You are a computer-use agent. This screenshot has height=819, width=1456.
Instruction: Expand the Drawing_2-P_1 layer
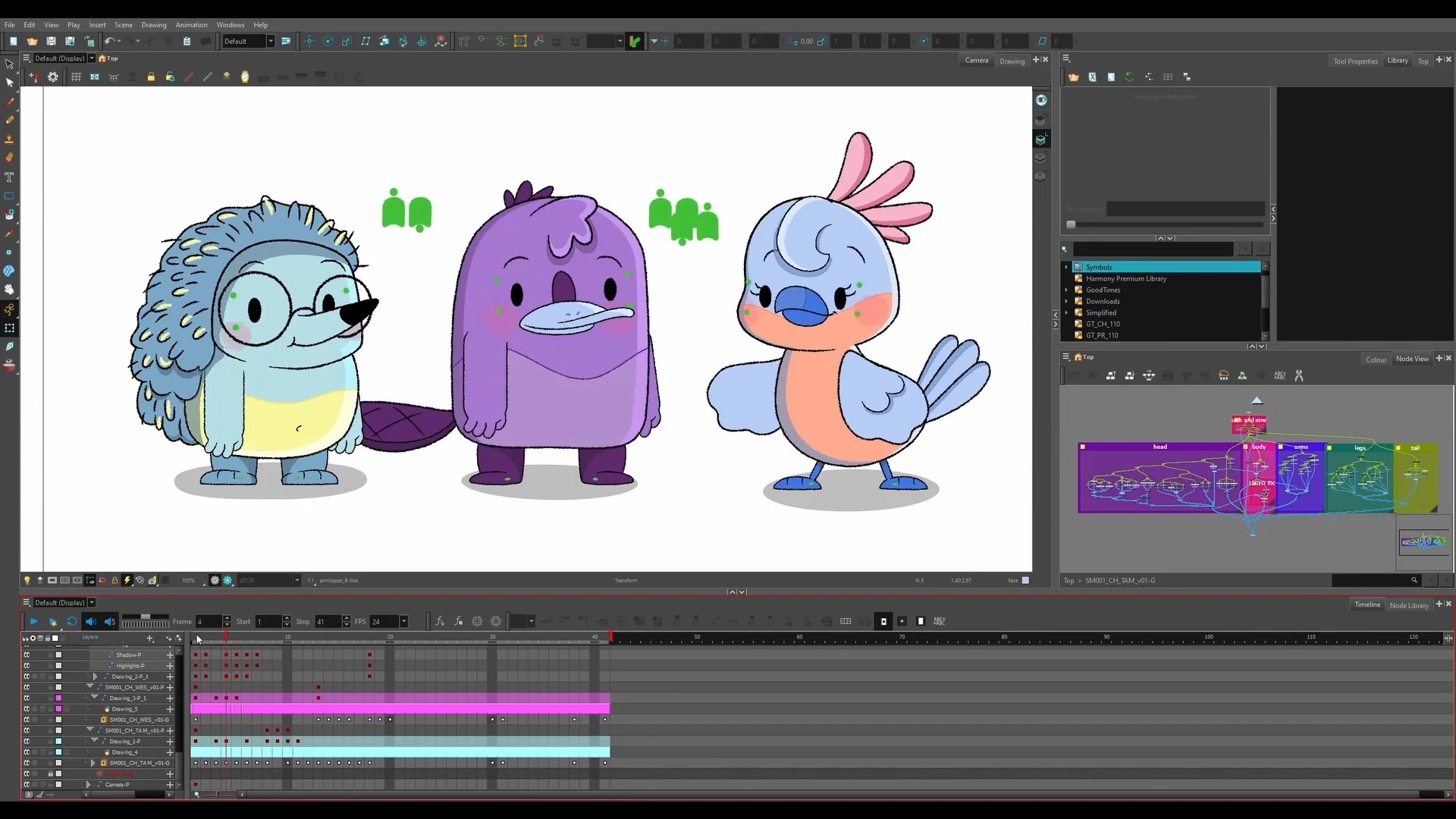96,676
